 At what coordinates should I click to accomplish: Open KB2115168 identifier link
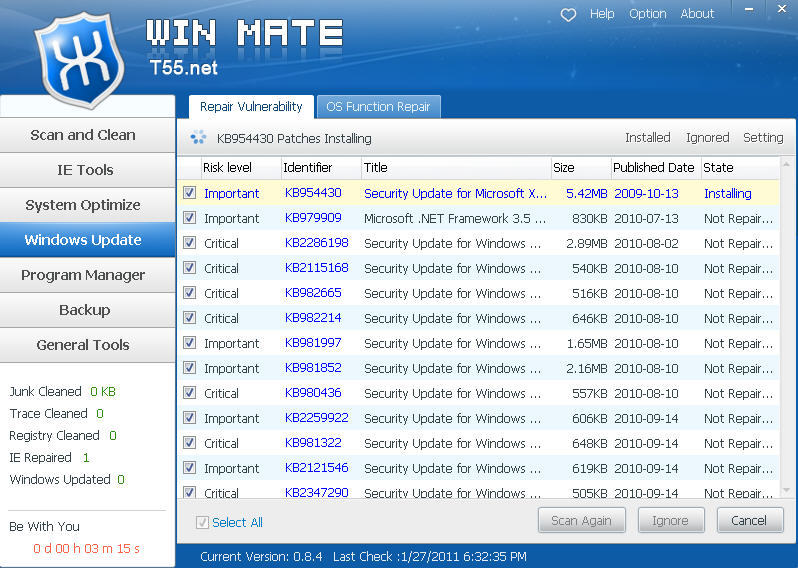point(317,268)
